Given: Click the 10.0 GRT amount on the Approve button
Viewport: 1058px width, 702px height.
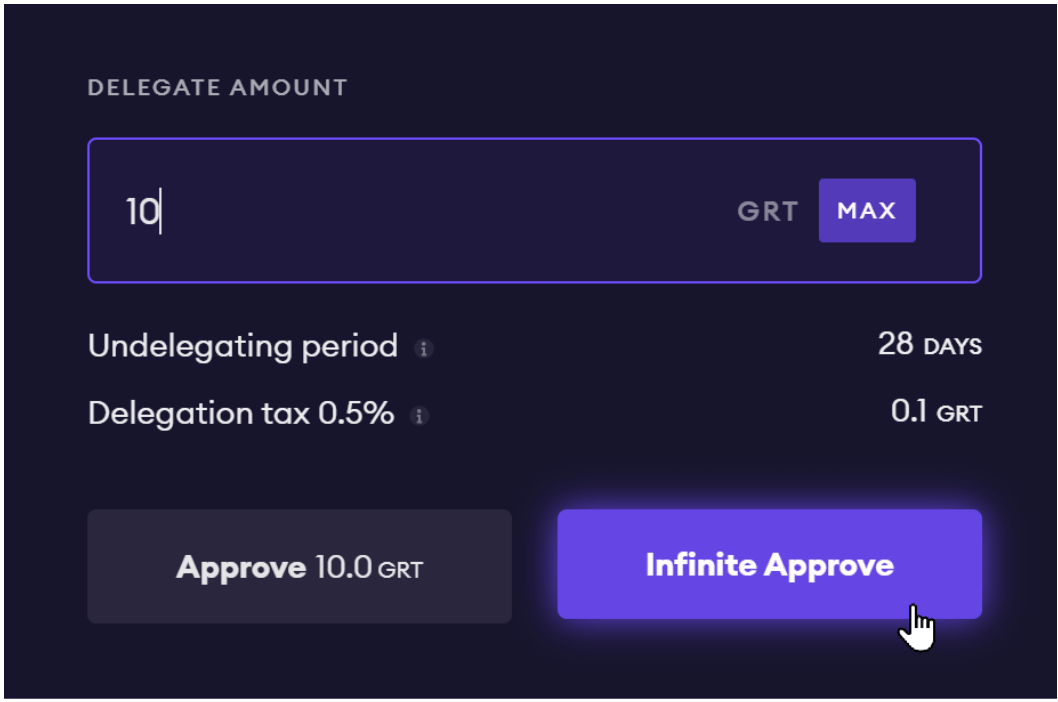Looking at the screenshot, I should (369, 569).
